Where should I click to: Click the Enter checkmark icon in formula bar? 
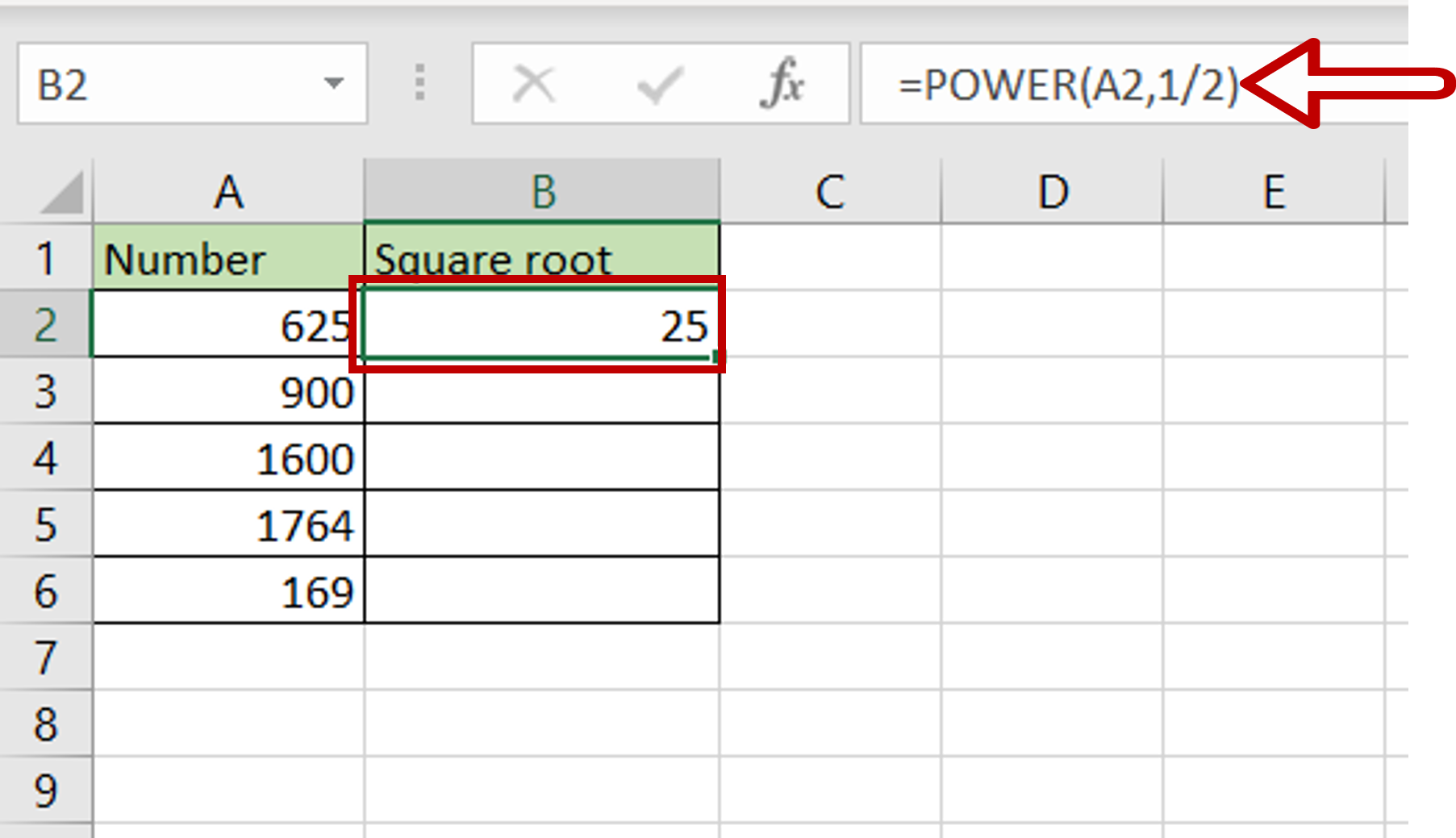click(660, 83)
